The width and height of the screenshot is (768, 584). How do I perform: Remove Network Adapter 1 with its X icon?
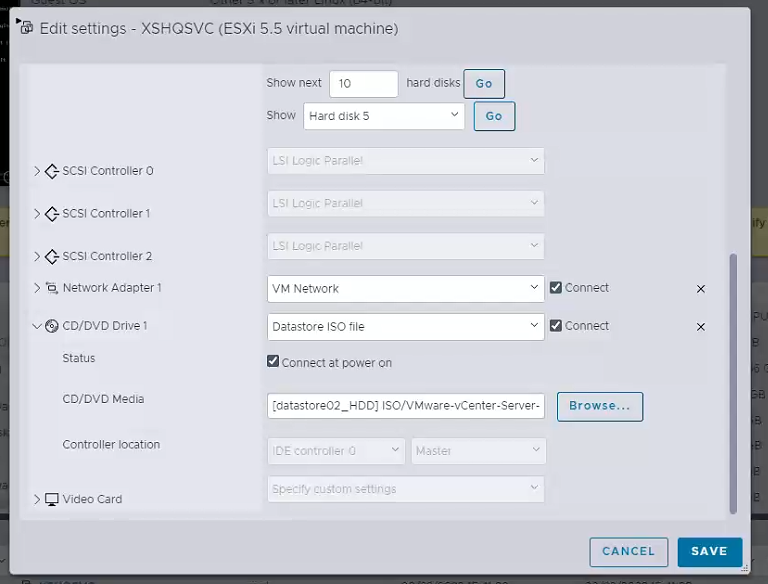(700, 289)
